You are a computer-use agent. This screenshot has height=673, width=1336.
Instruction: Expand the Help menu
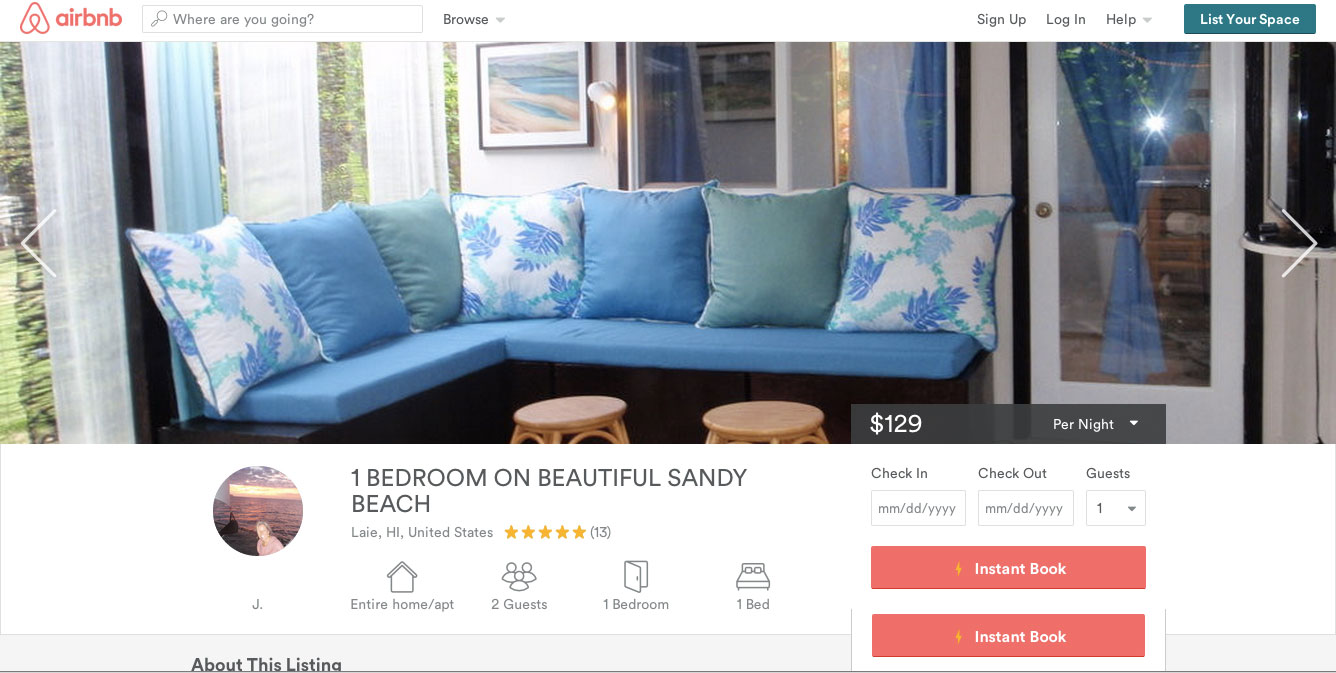[x=1129, y=19]
